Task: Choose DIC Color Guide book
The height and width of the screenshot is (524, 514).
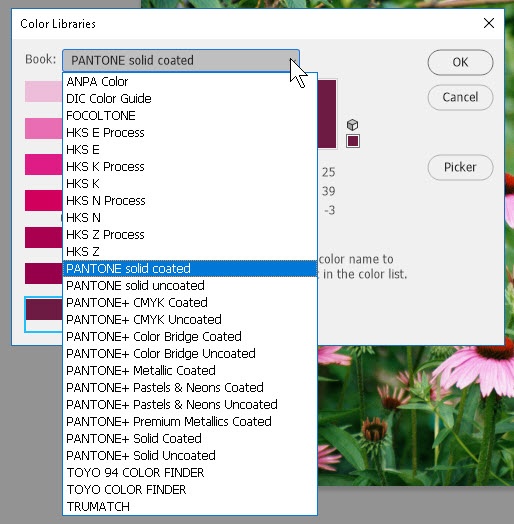Action: coord(190,99)
